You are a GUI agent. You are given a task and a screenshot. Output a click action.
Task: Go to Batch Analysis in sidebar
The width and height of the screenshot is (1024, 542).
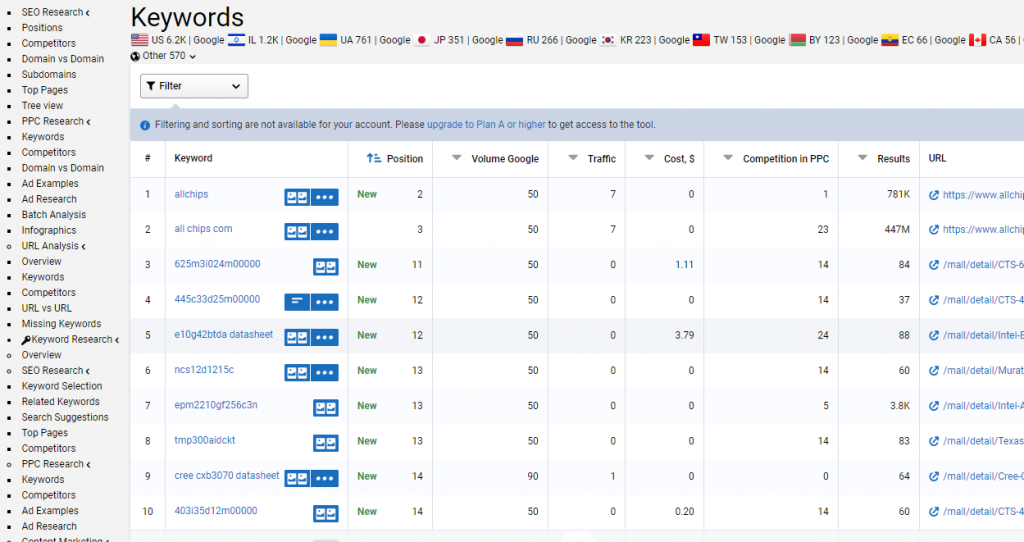coord(53,215)
